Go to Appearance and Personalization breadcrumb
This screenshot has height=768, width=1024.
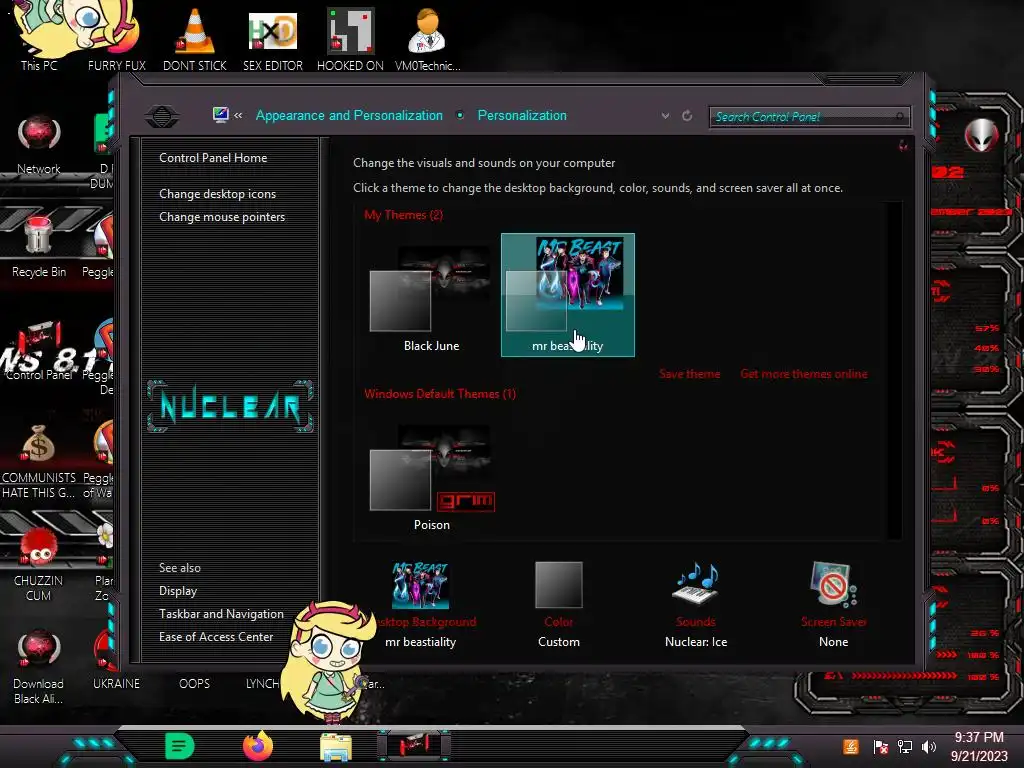(x=349, y=116)
